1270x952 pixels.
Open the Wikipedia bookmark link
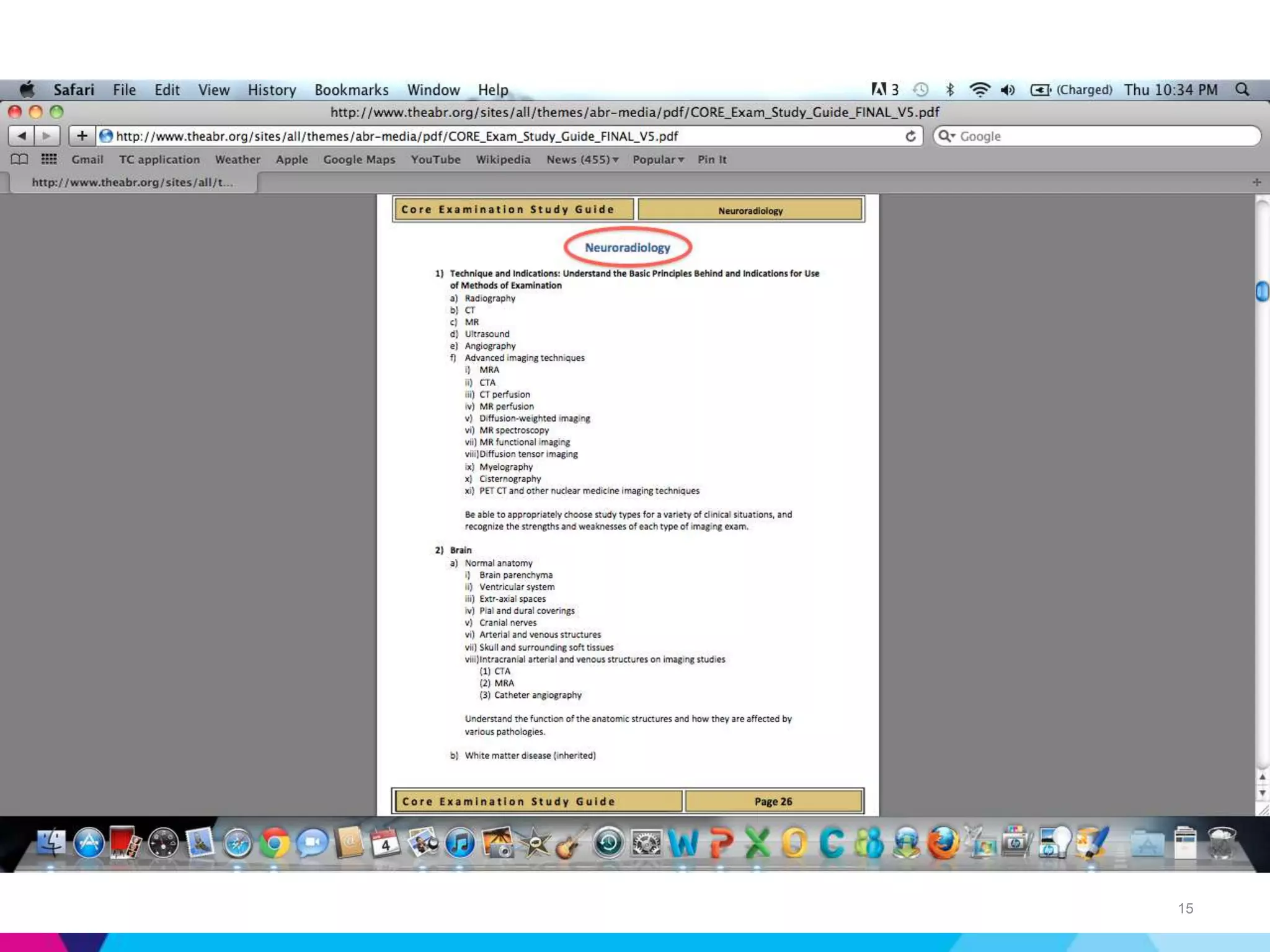click(503, 159)
